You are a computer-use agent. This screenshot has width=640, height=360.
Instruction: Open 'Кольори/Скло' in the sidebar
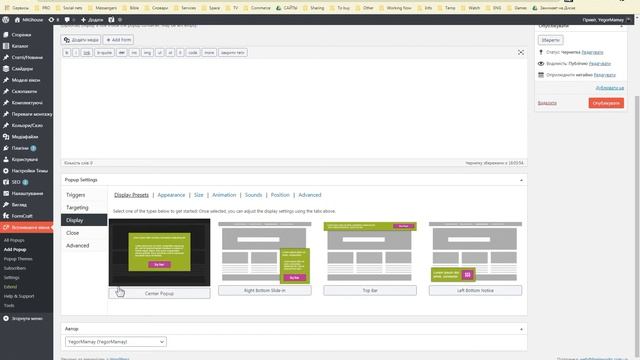point(27,126)
